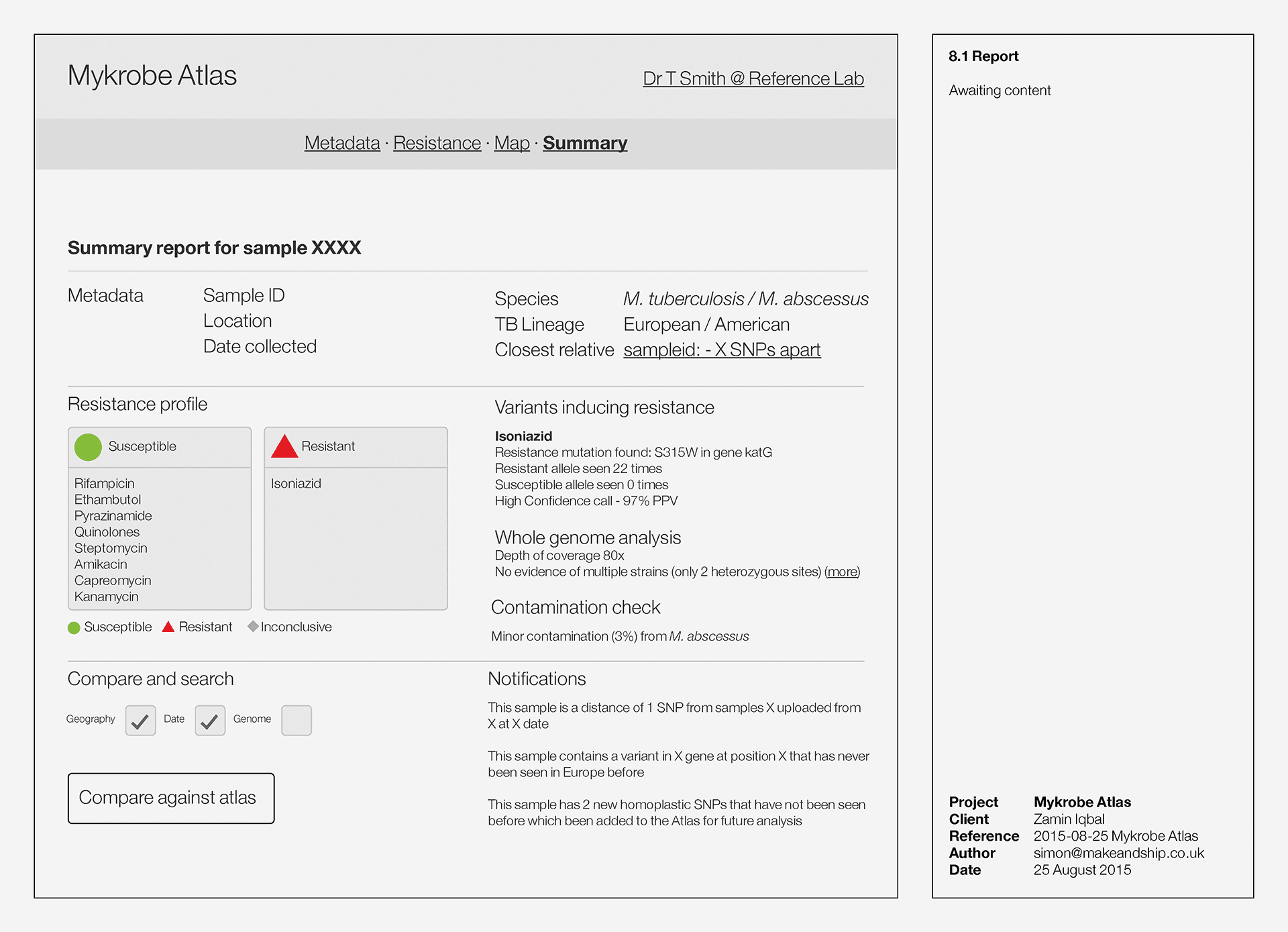Click notification about distance of 1 SNP
The image size is (1288, 932).
click(x=674, y=716)
